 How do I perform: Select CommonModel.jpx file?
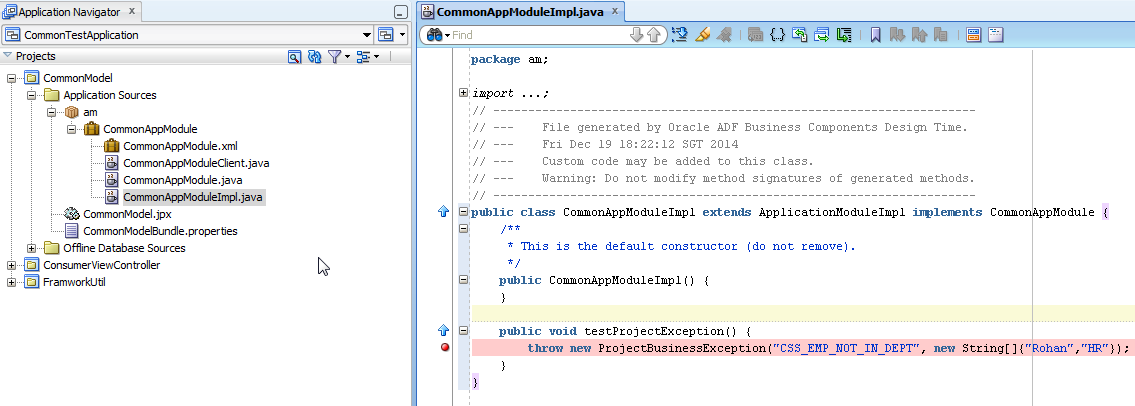pos(127,214)
